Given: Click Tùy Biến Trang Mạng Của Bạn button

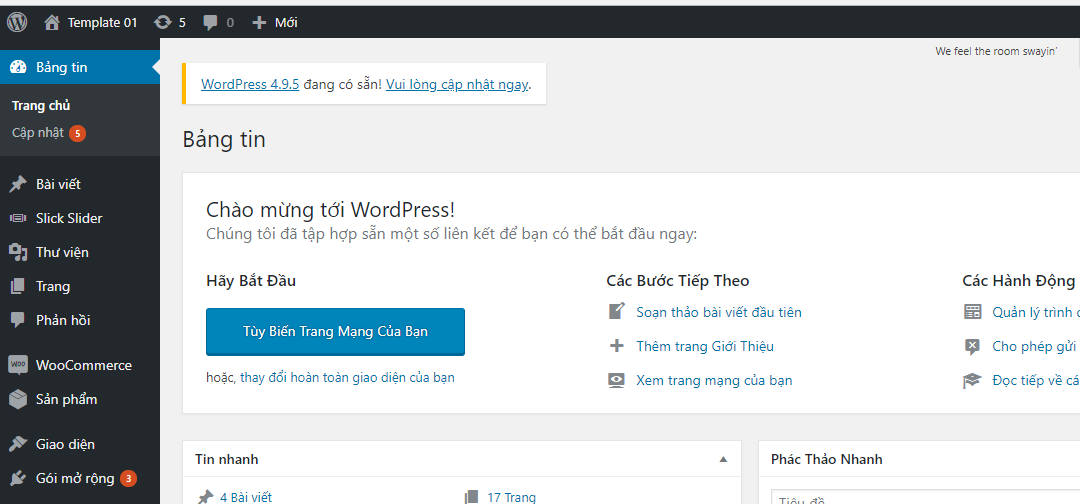Looking at the screenshot, I should pyautogui.click(x=335, y=332).
